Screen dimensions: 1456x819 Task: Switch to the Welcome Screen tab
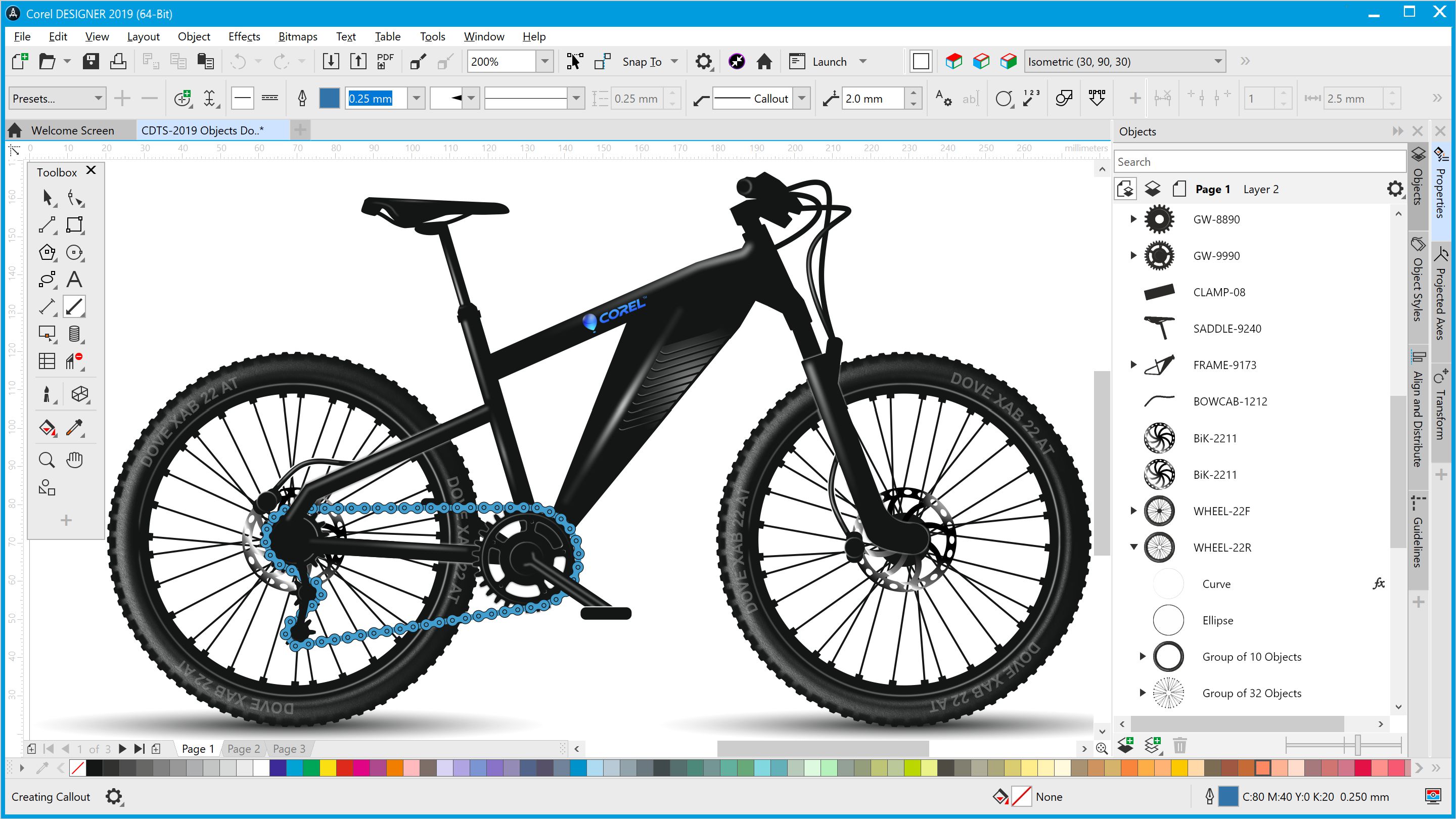[x=72, y=130]
